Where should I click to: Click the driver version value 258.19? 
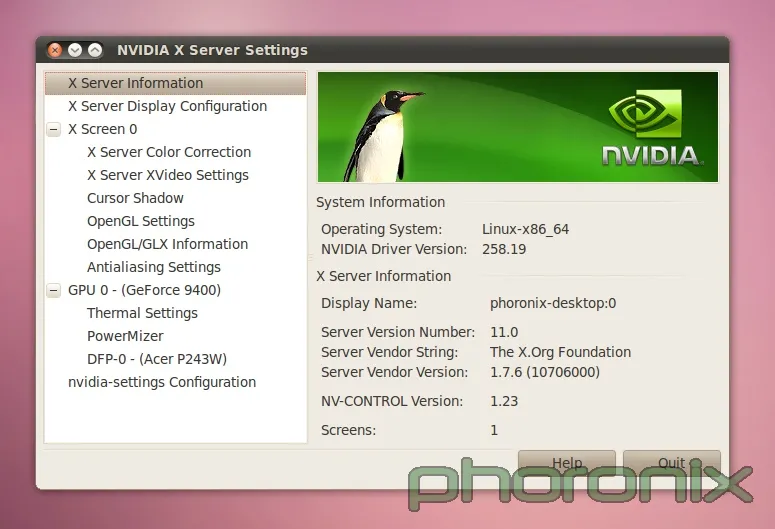click(504, 249)
